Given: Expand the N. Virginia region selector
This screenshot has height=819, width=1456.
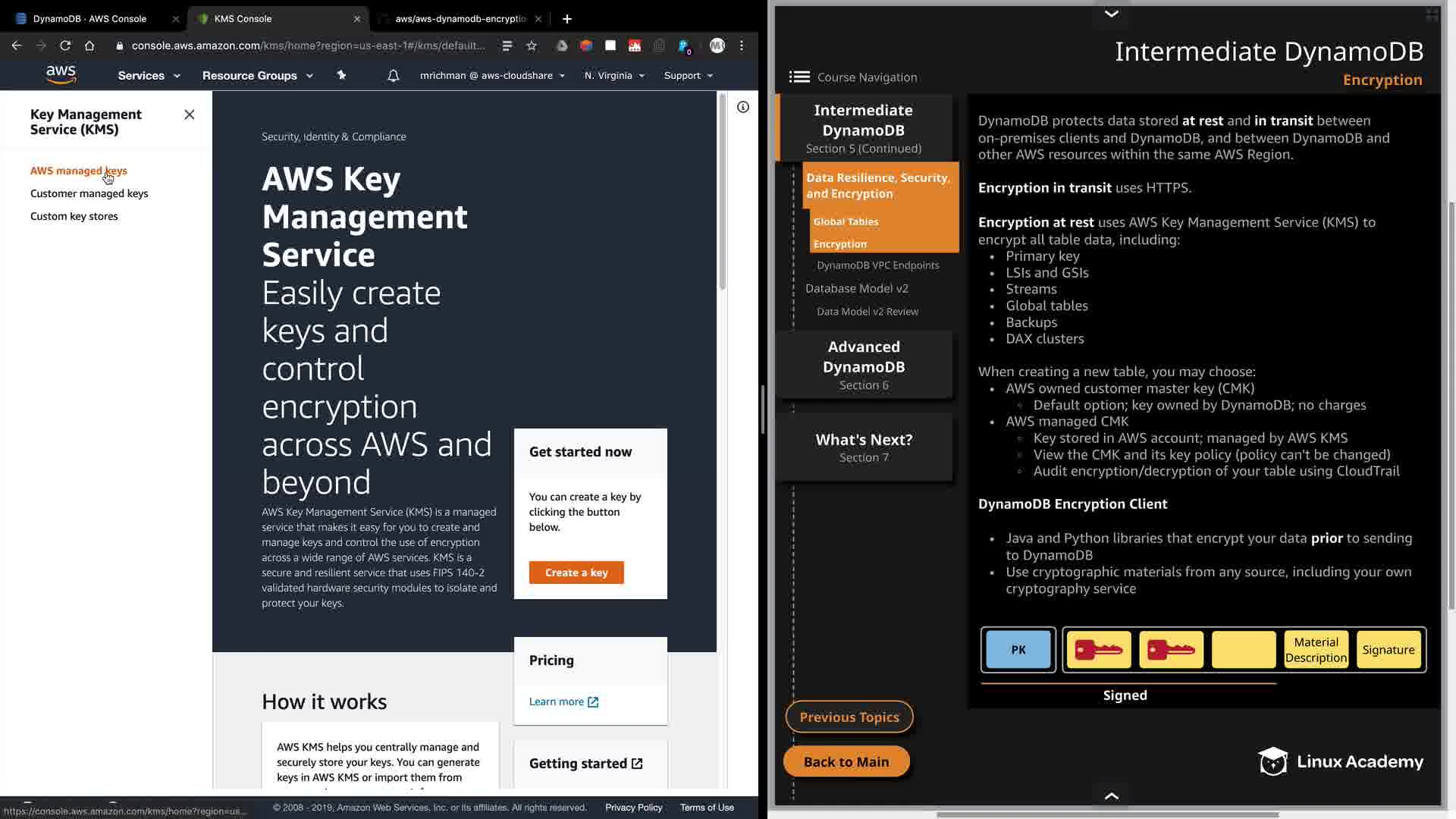Looking at the screenshot, I should click(614, 76).
